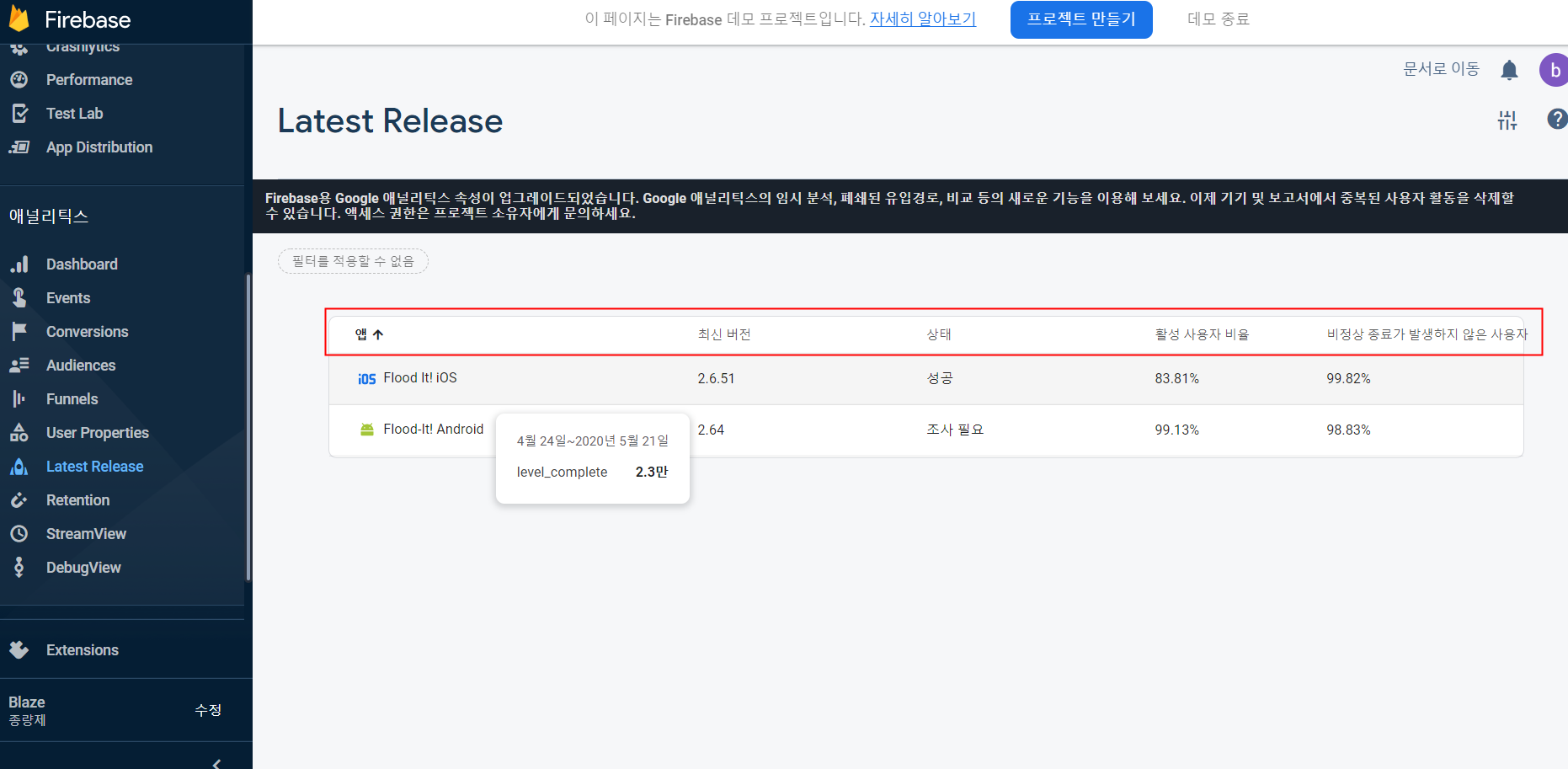Open Conversions in the sidebar

pos(88,332)
